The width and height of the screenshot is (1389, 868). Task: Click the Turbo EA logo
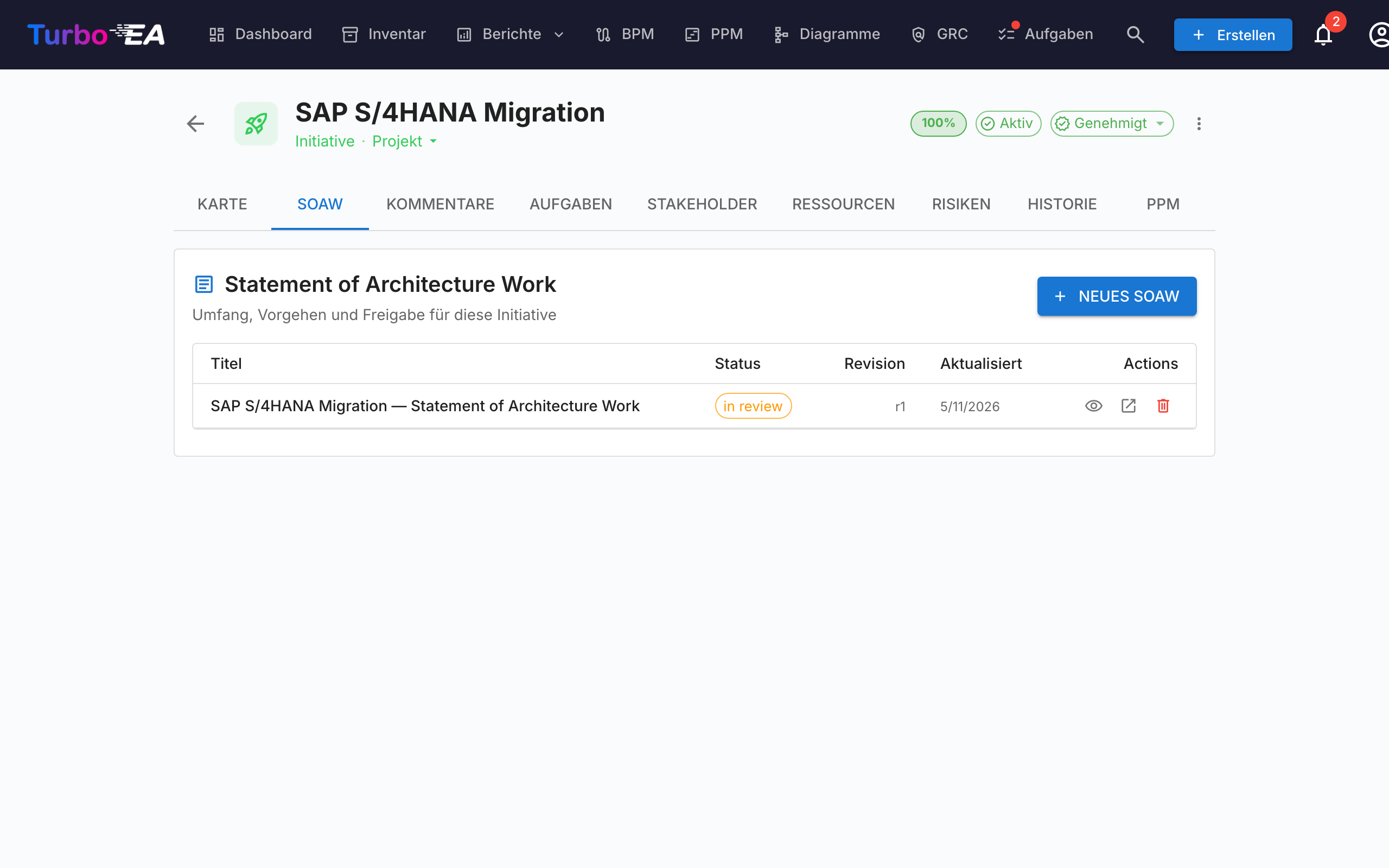(96, 34)
